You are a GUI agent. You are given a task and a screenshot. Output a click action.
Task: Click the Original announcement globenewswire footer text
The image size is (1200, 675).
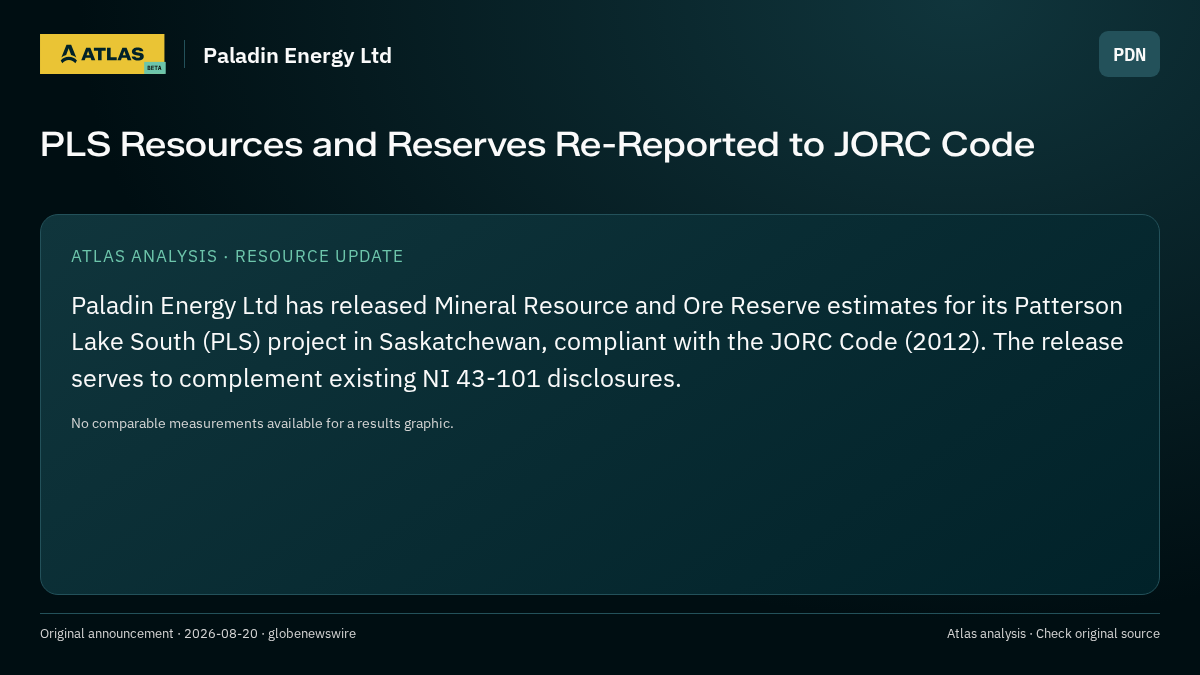pos(198,633)
